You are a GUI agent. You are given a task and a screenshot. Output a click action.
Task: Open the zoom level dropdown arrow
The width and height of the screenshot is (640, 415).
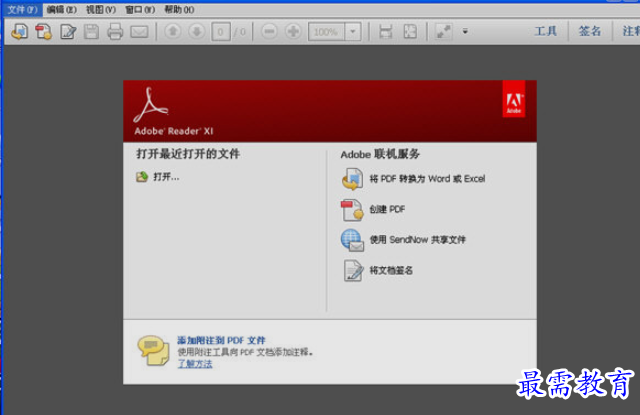point(353,31)
